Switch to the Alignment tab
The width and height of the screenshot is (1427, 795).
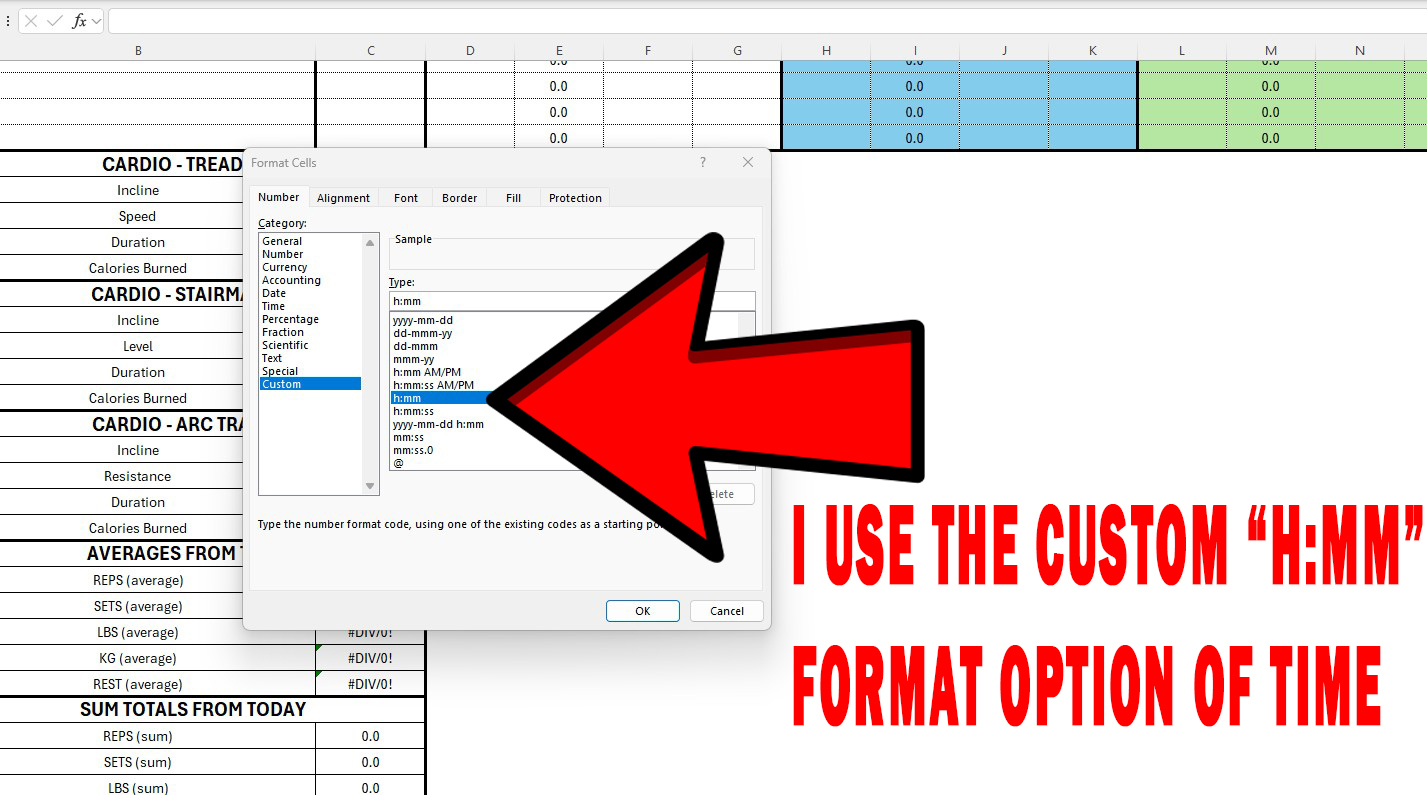[x=343, y=197]
